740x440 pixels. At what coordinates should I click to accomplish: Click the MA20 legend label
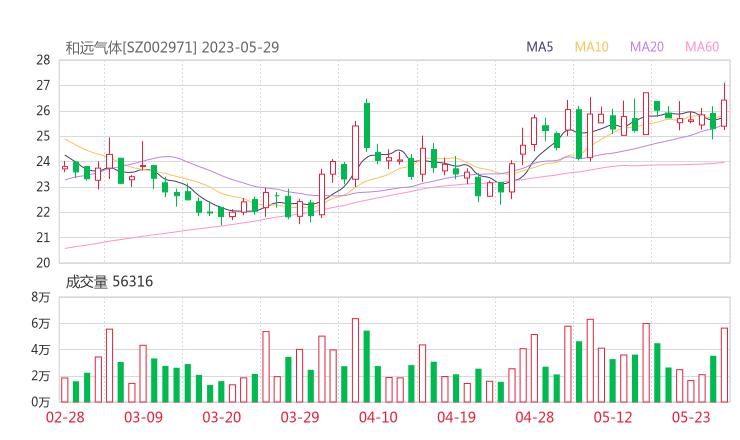click(647, 47)
